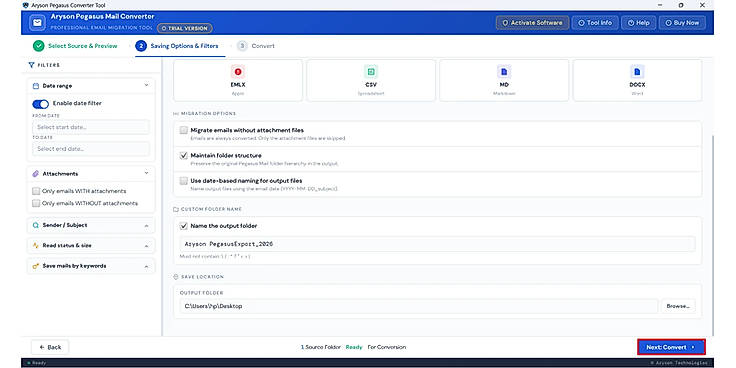Expand the Sender / Subject section chevron

[146, 226]
